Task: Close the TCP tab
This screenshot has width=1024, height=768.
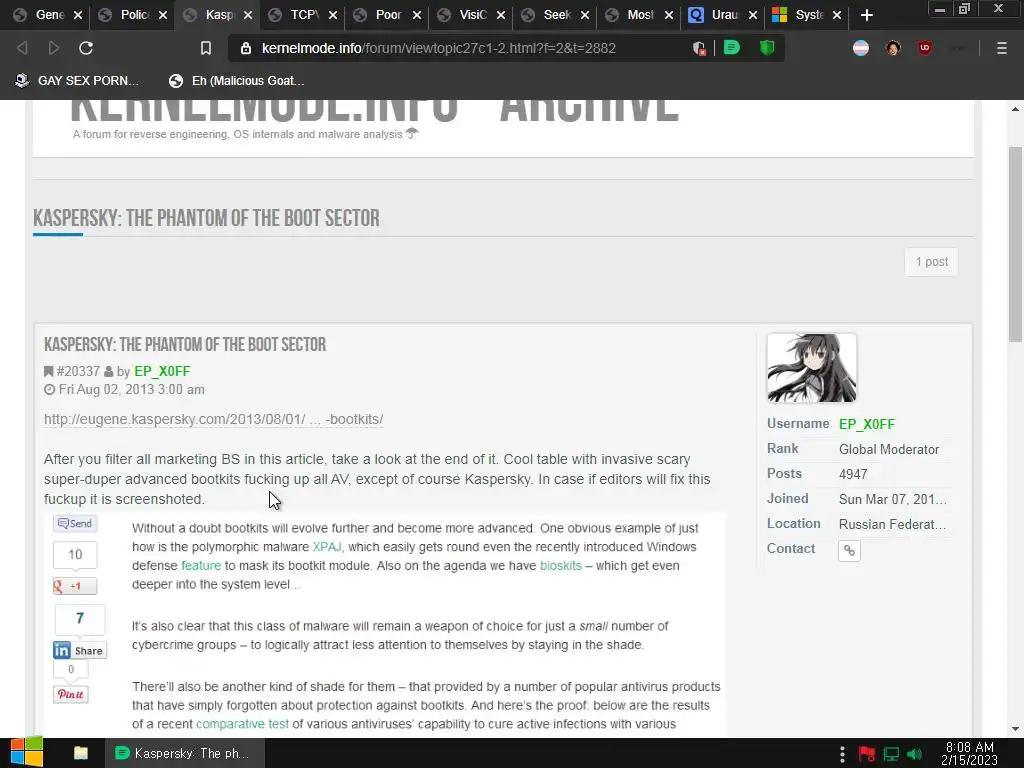Action: coord(332,15)
